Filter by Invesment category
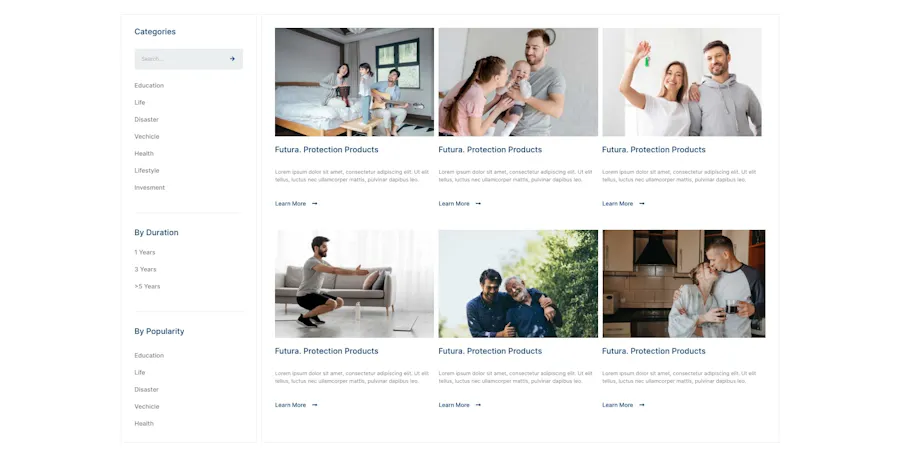900x452 pixels. coord(149,188)
